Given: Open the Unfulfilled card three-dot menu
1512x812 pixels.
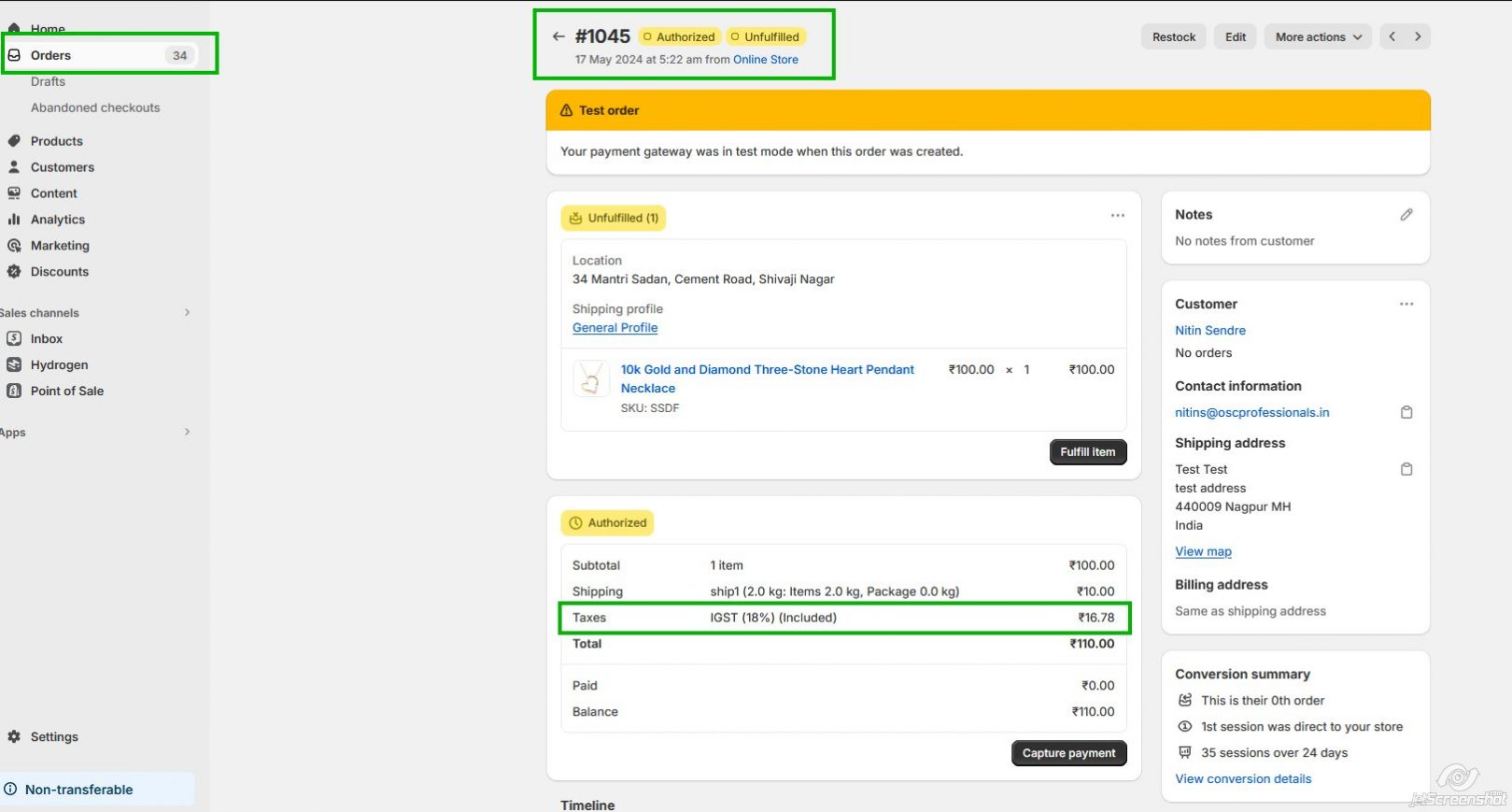Looking at the screenshot, I should 1117,216.
